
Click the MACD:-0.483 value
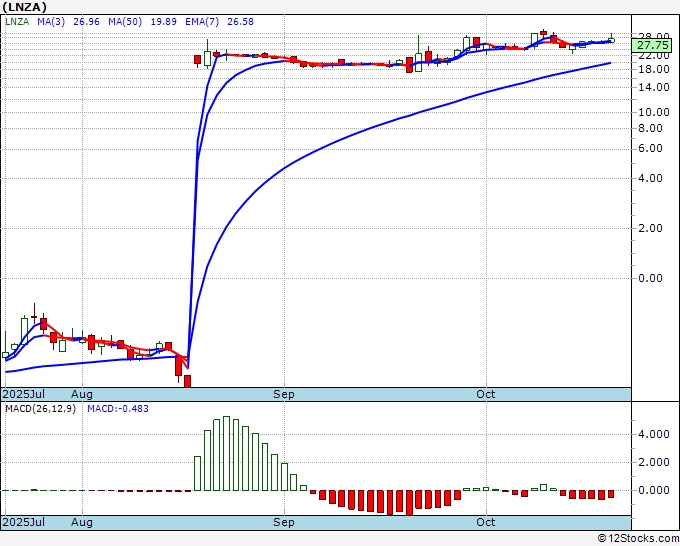[118, 409]
